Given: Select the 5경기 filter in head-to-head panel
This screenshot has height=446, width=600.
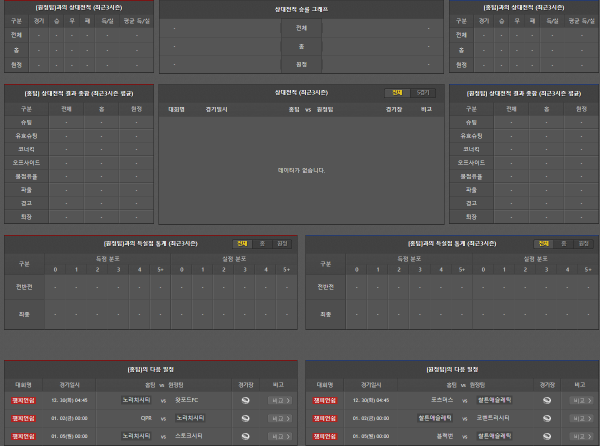Looking at the screenshot, I should pos(424,92).
